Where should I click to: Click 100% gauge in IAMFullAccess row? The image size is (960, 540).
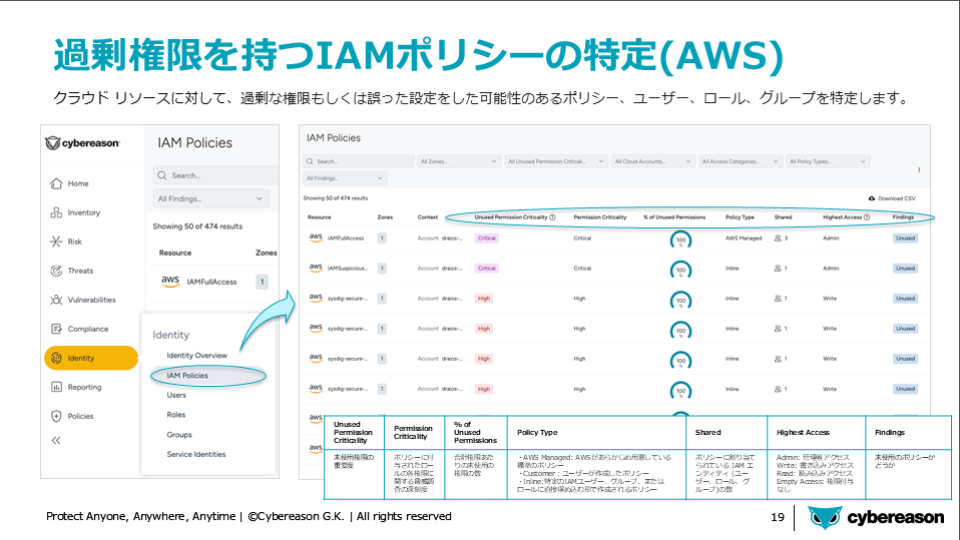(x=681, y=239)
